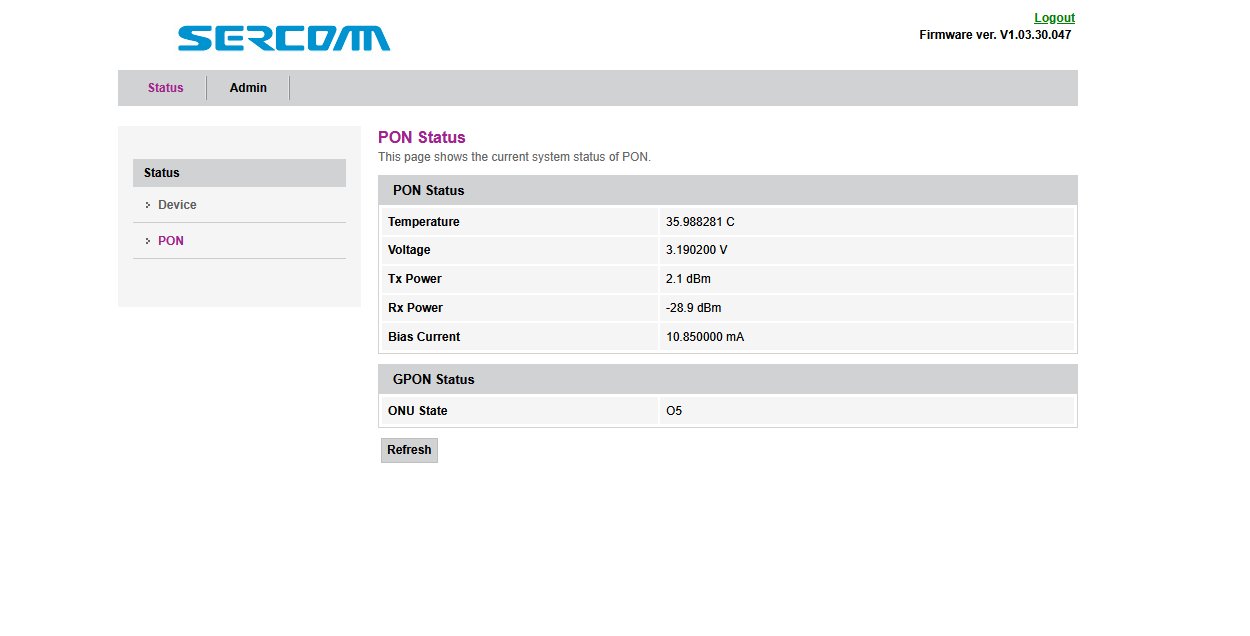1250x636 pixels.
Task: Select the PON sidebar link
Action: [x=171, y=241]
